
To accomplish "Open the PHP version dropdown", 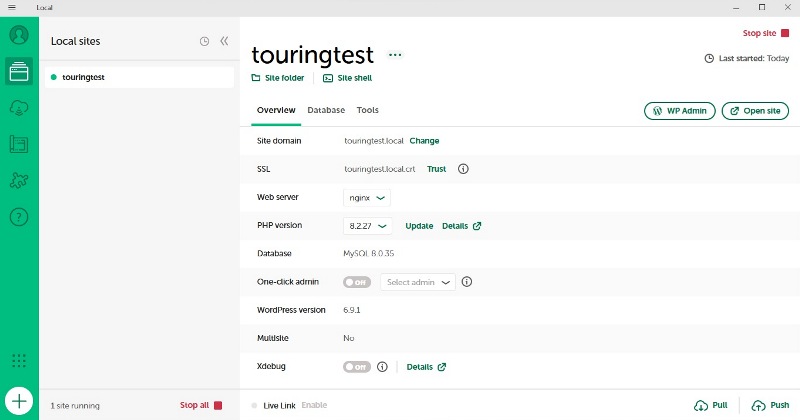I will (367, 226).
